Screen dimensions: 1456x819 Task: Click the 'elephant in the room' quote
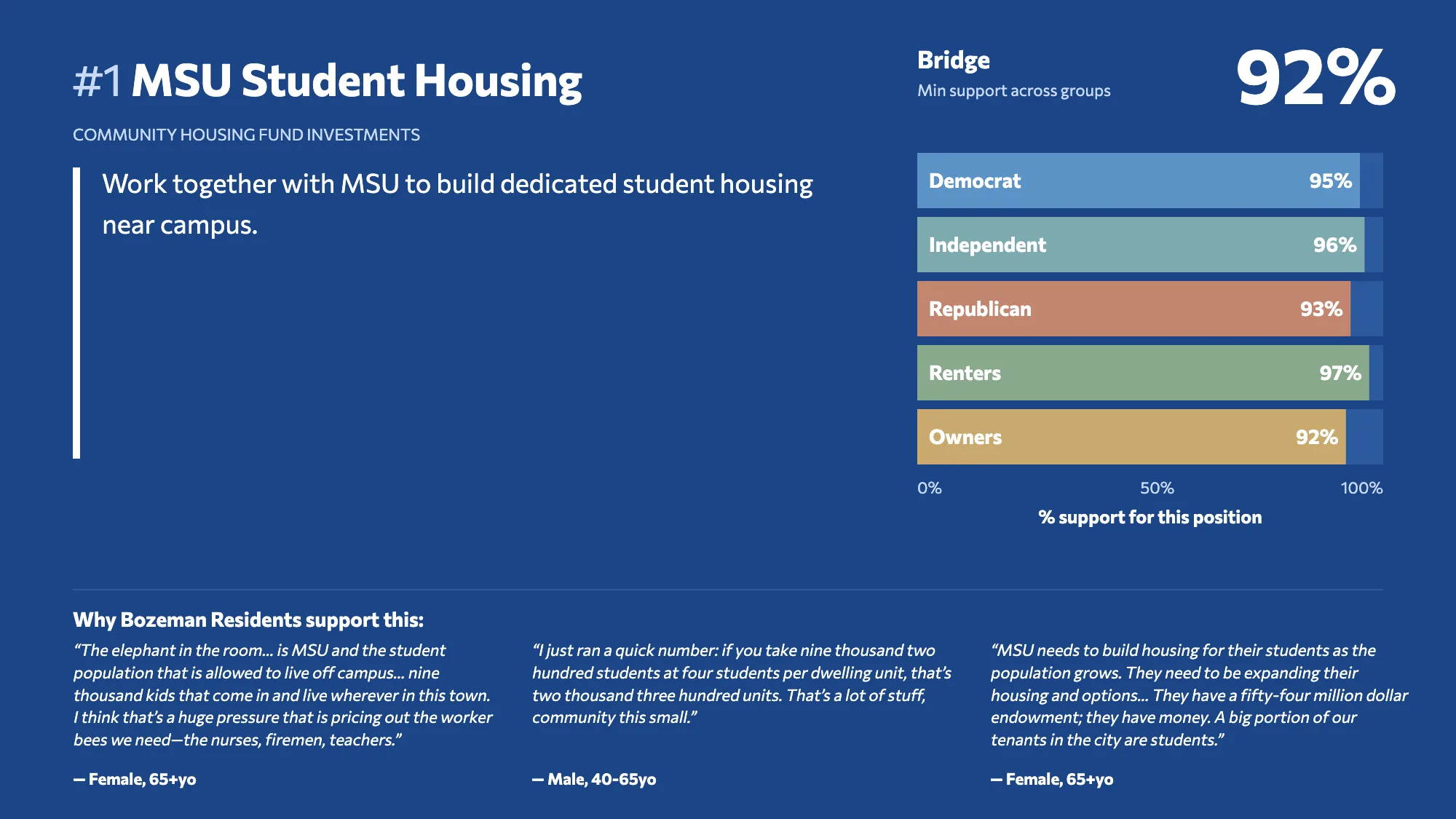pos(282,695)
